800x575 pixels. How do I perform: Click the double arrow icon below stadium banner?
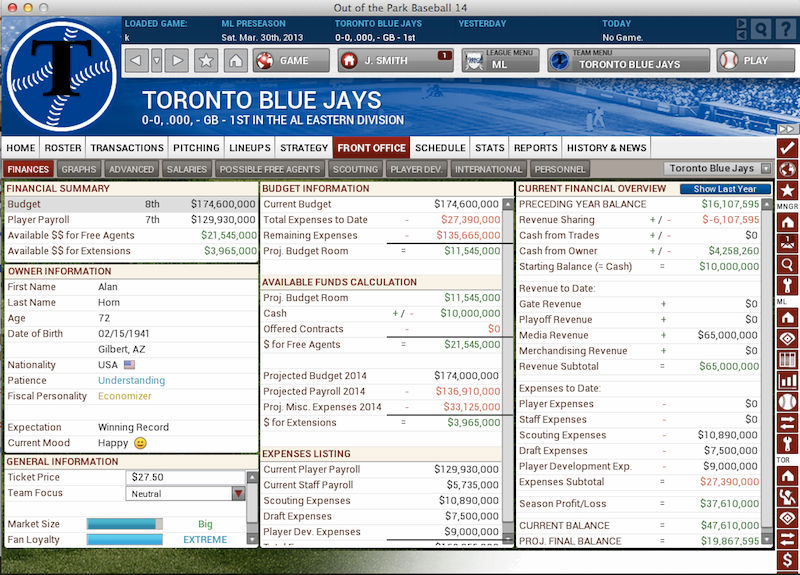click(786, 129)
